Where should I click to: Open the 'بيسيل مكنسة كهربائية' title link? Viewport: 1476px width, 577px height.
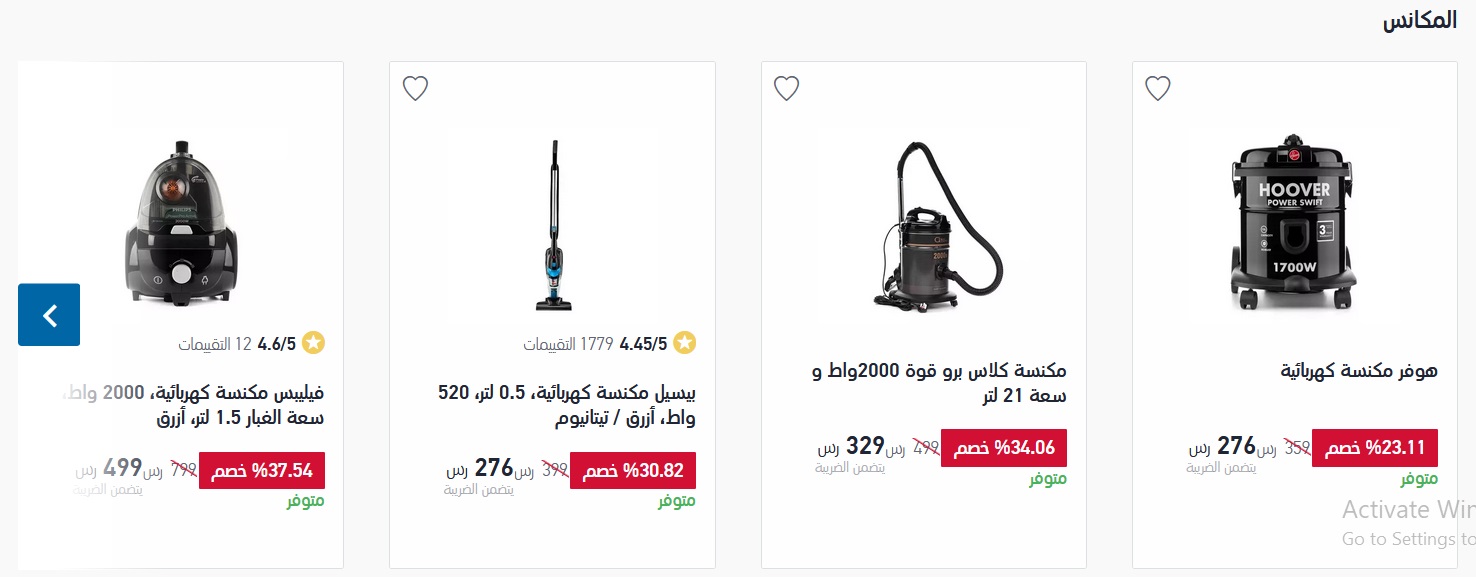pos(567,405)
